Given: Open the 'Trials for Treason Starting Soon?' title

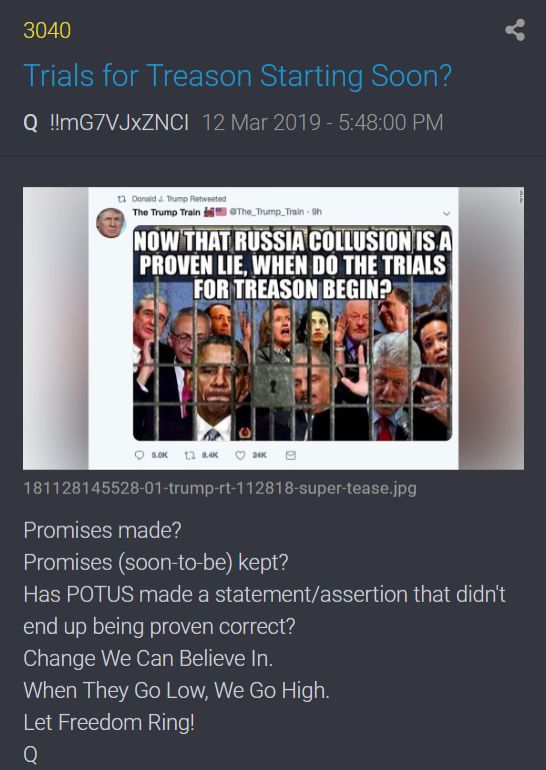Looking at the screenshot, I should (238, 76).
